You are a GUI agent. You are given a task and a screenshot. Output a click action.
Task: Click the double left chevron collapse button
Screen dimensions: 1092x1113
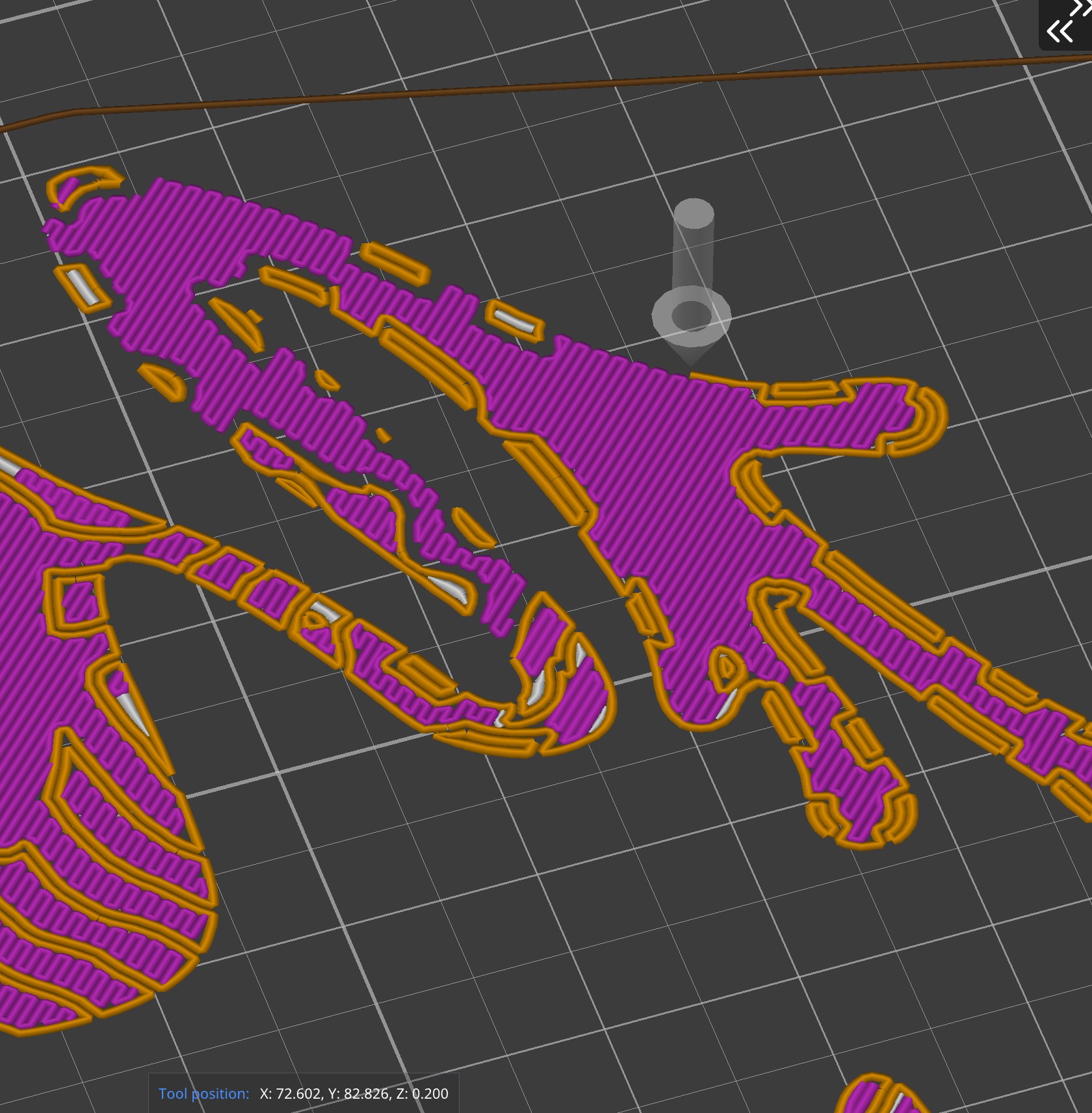click(x=1059, y=31)
